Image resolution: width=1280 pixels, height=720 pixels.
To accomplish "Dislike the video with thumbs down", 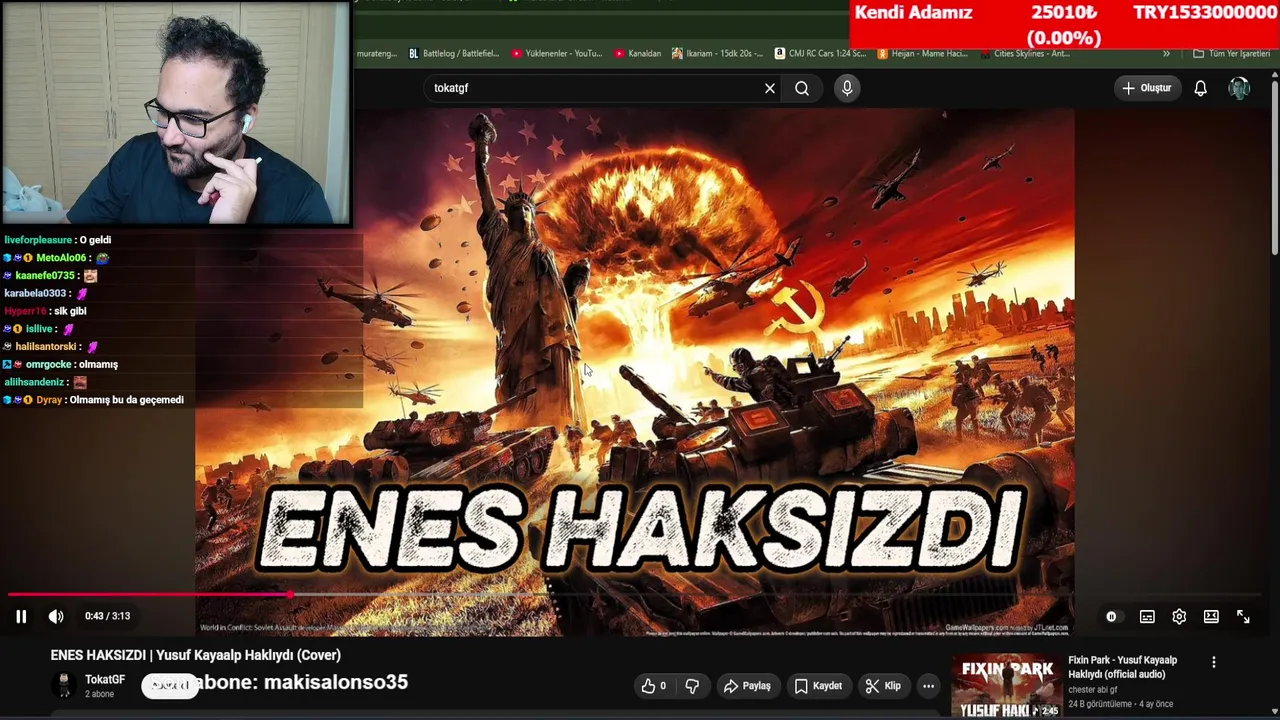I will 691,686.
